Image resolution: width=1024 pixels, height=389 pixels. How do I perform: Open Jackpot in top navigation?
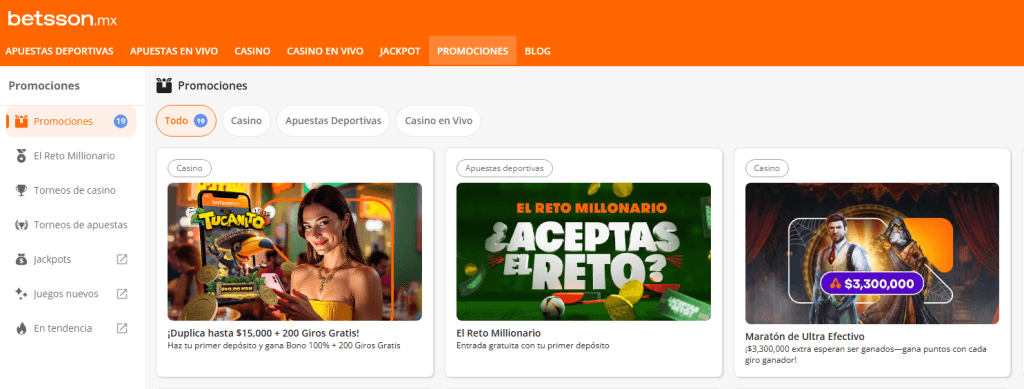coord(400,51)
